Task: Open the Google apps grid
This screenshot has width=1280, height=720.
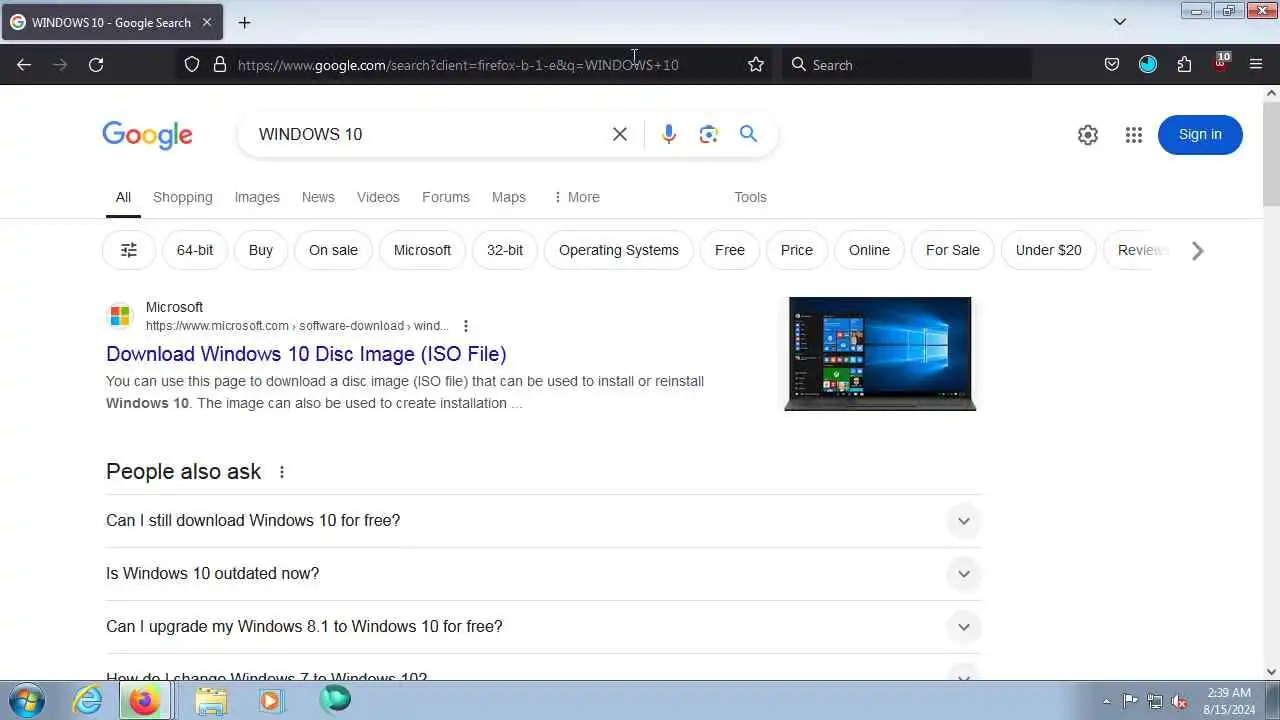Action: (x=1133, y=135)
